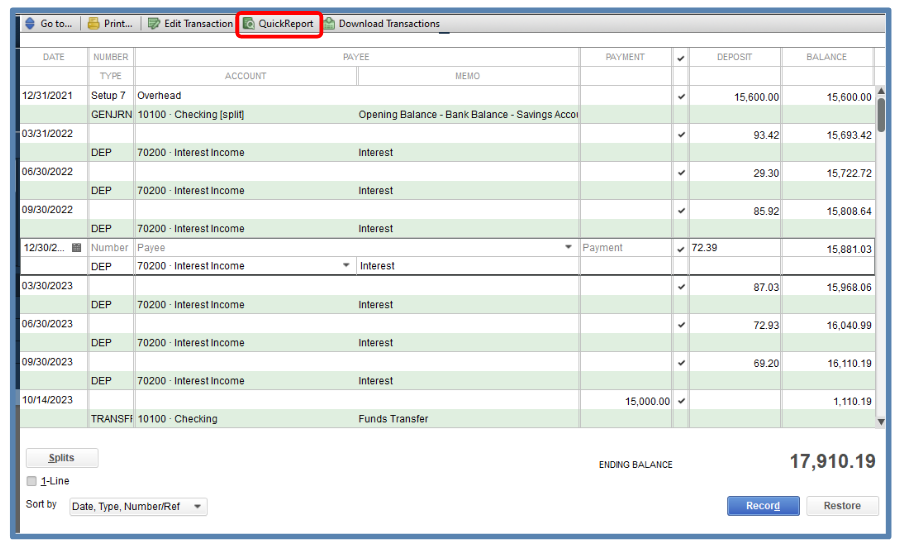Select the Setup 7 number cell
This screenshot has width=901, height=546.
(x=110, y=95)
